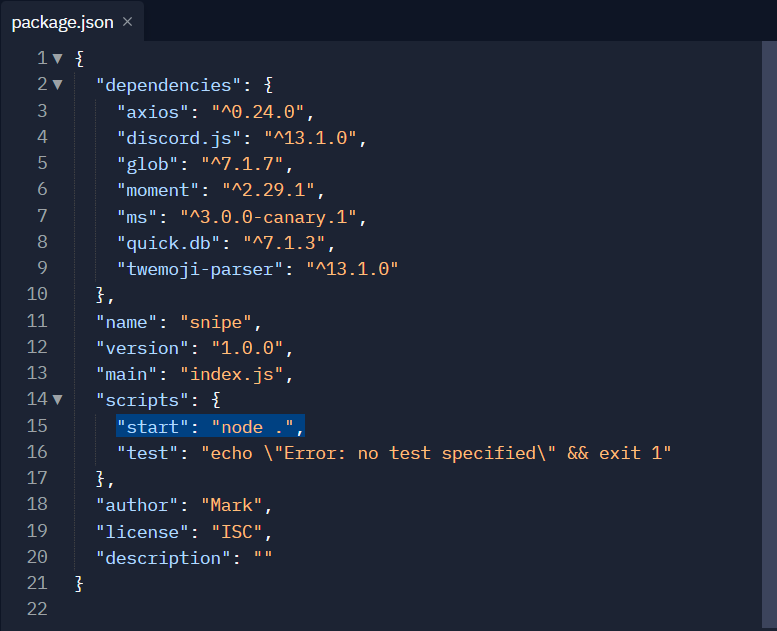Click the opening brace on line 1
This screenshot has width=777, height=631.
[x=79, y=59]
